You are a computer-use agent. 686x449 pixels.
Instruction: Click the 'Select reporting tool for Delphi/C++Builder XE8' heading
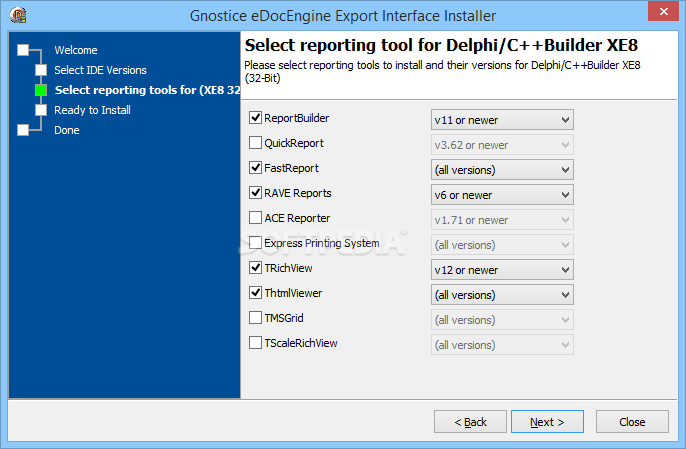click(441, 46)
